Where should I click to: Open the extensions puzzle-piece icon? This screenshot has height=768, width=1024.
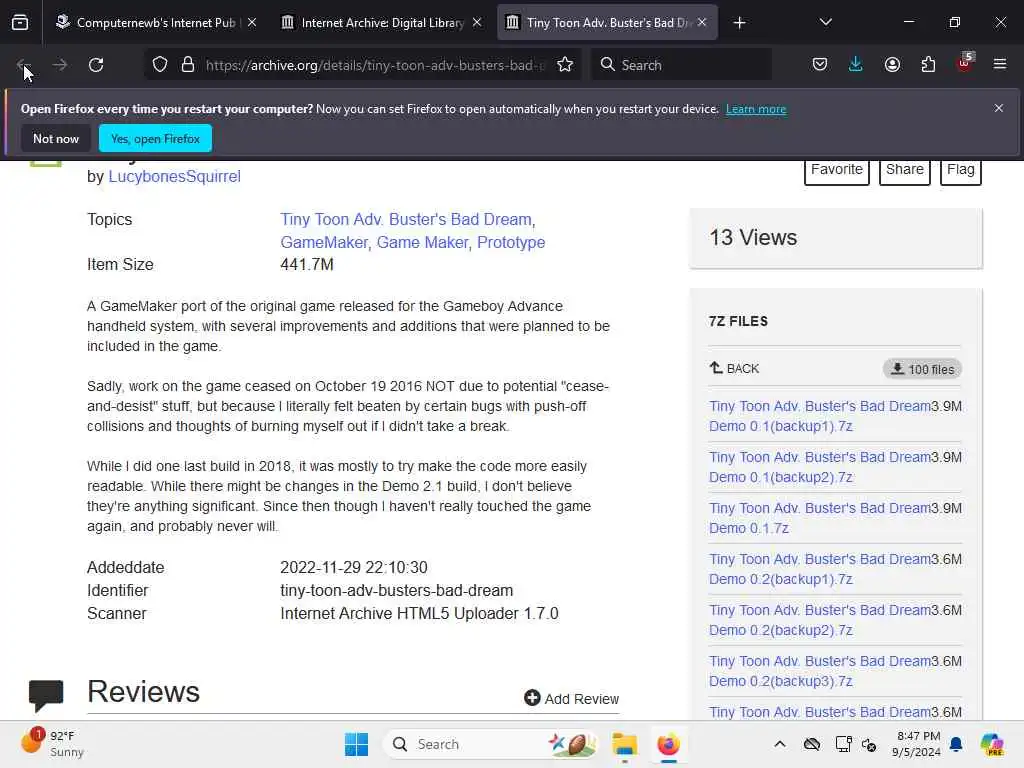(x=928, y=65)
